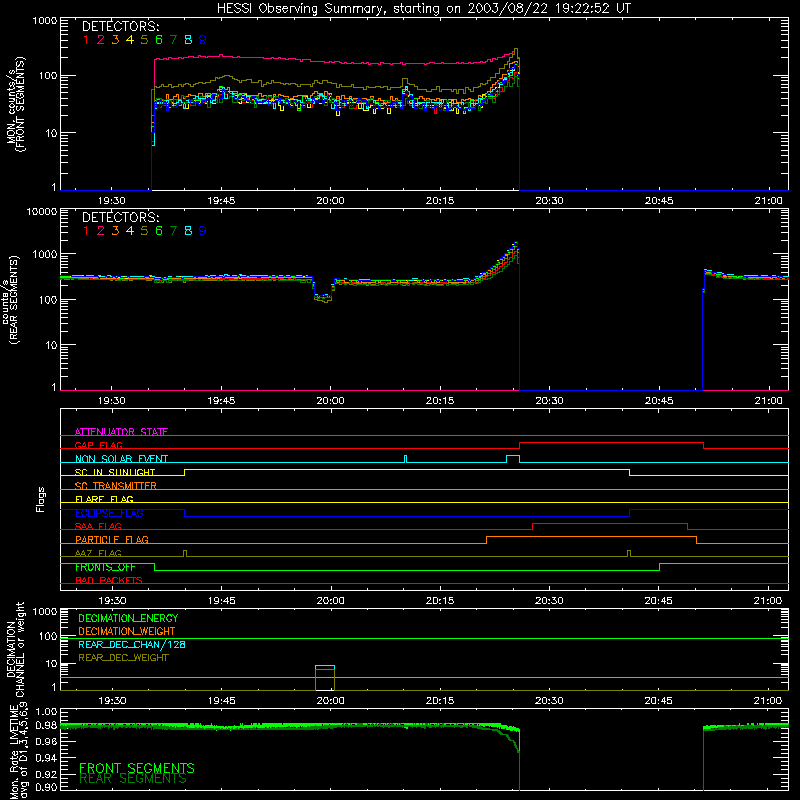Click the Mon. Rate LIVETIME axis title
The width and height of the screenshot is (800, 800).
click(x=19, y=751)
